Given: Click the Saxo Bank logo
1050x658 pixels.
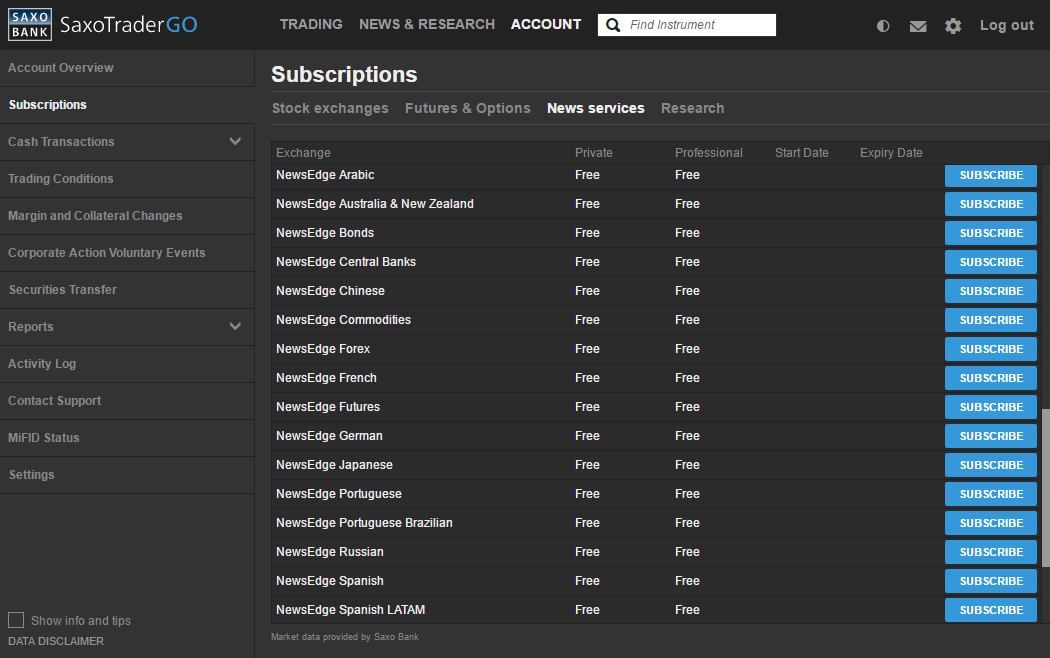Looking at the screenshot, I should pos(30,25).
